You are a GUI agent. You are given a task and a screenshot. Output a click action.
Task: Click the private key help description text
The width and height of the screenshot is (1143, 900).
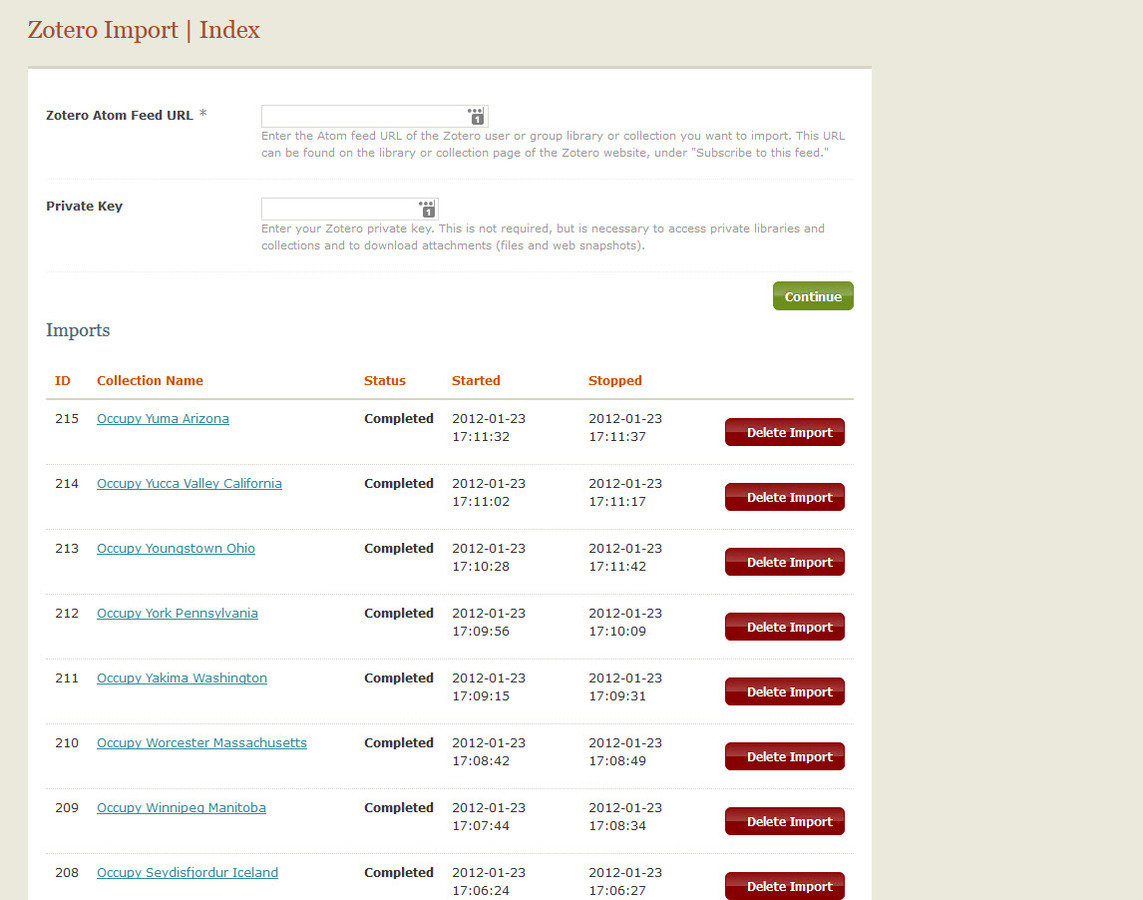543,237
